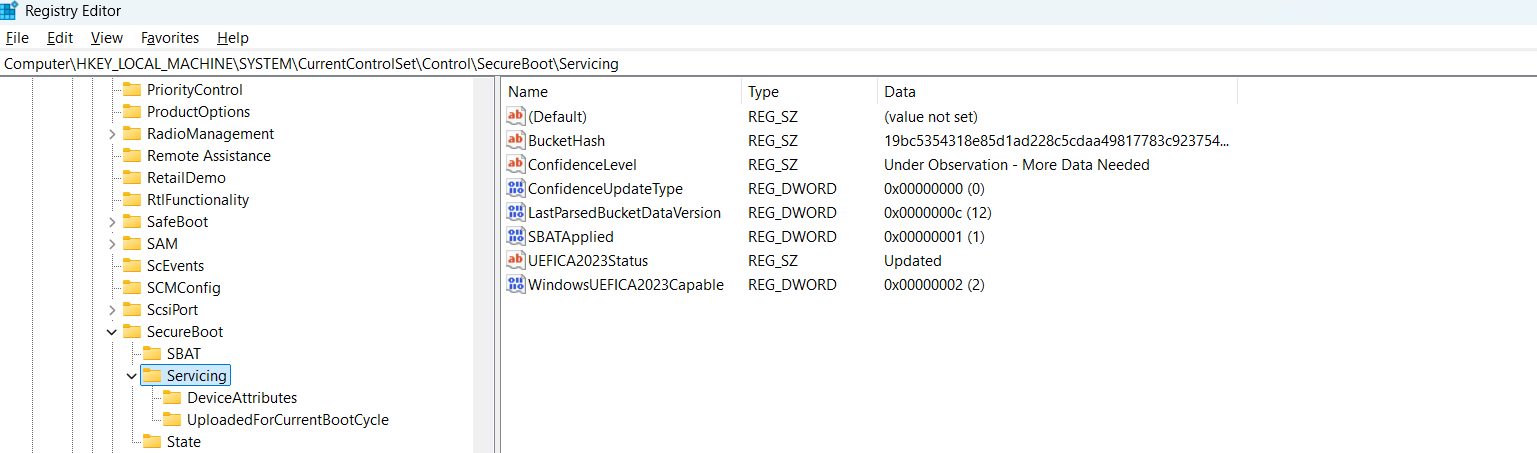Select the ConfidenceLevel string value icon
Viewport: 1537px width, 453px height.
point(516,165)
